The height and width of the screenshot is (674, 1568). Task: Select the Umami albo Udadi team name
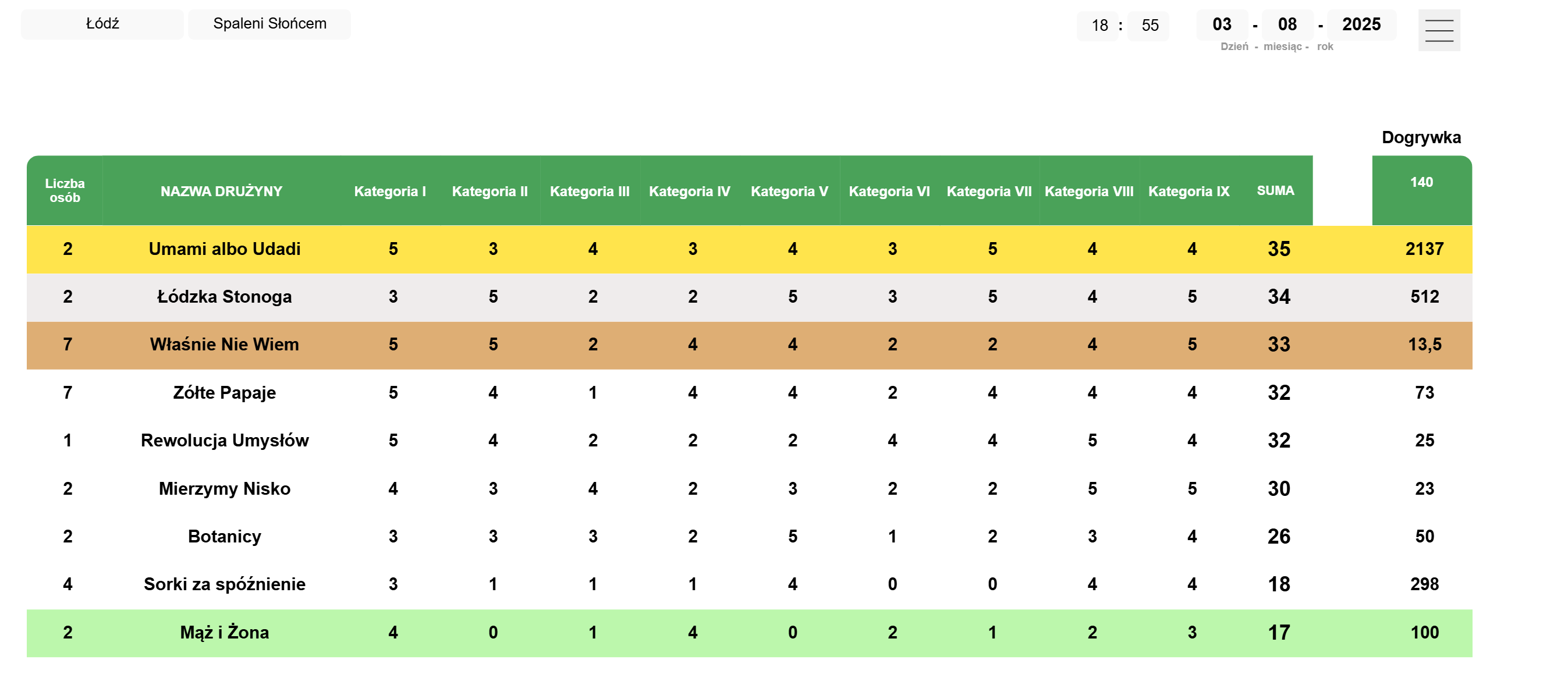tap(225, 249)
